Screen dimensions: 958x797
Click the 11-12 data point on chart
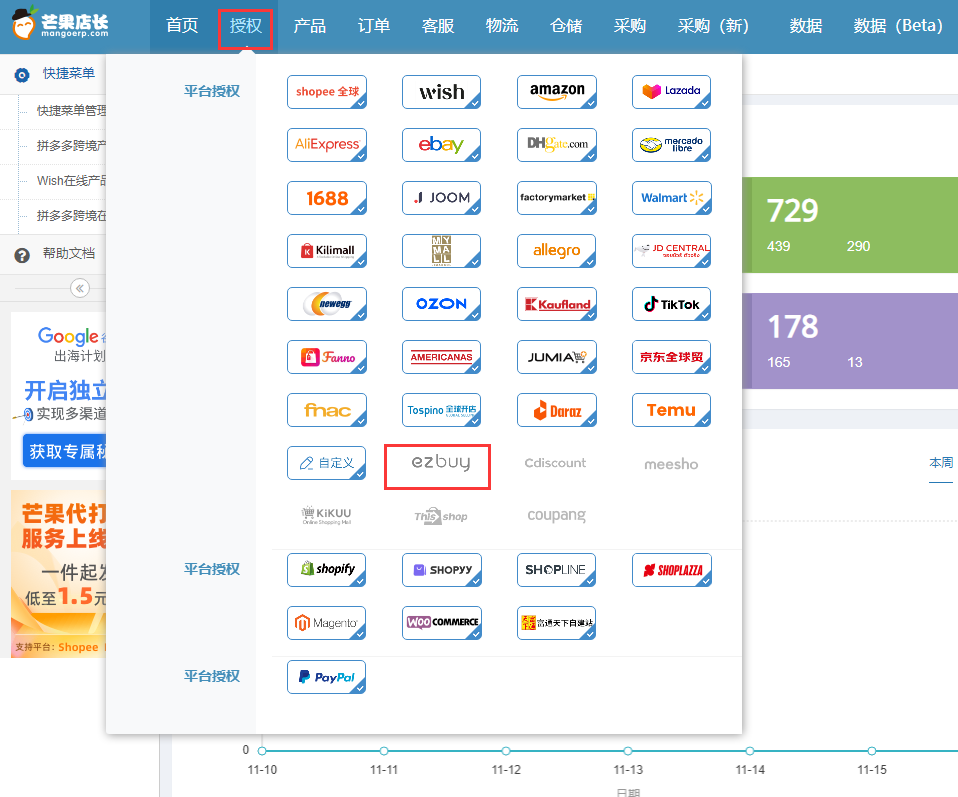tap(506, 751)
